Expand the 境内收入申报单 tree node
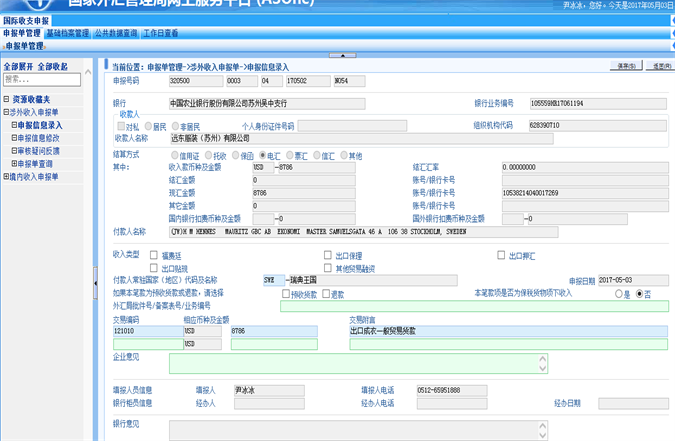Viewport: 675px width, 441px height. [7, 177]
